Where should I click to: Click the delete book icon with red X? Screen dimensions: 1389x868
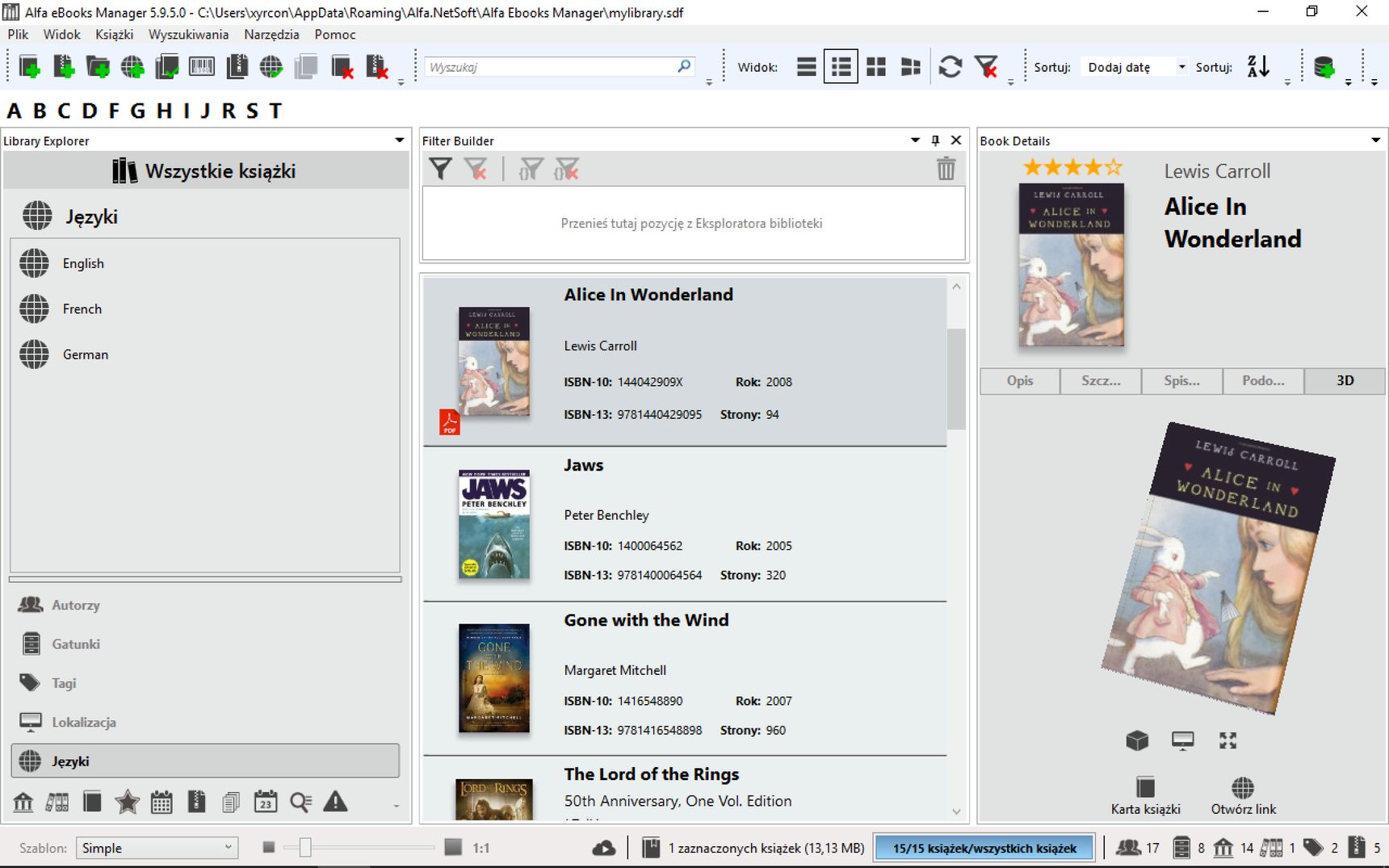[342, 67]
